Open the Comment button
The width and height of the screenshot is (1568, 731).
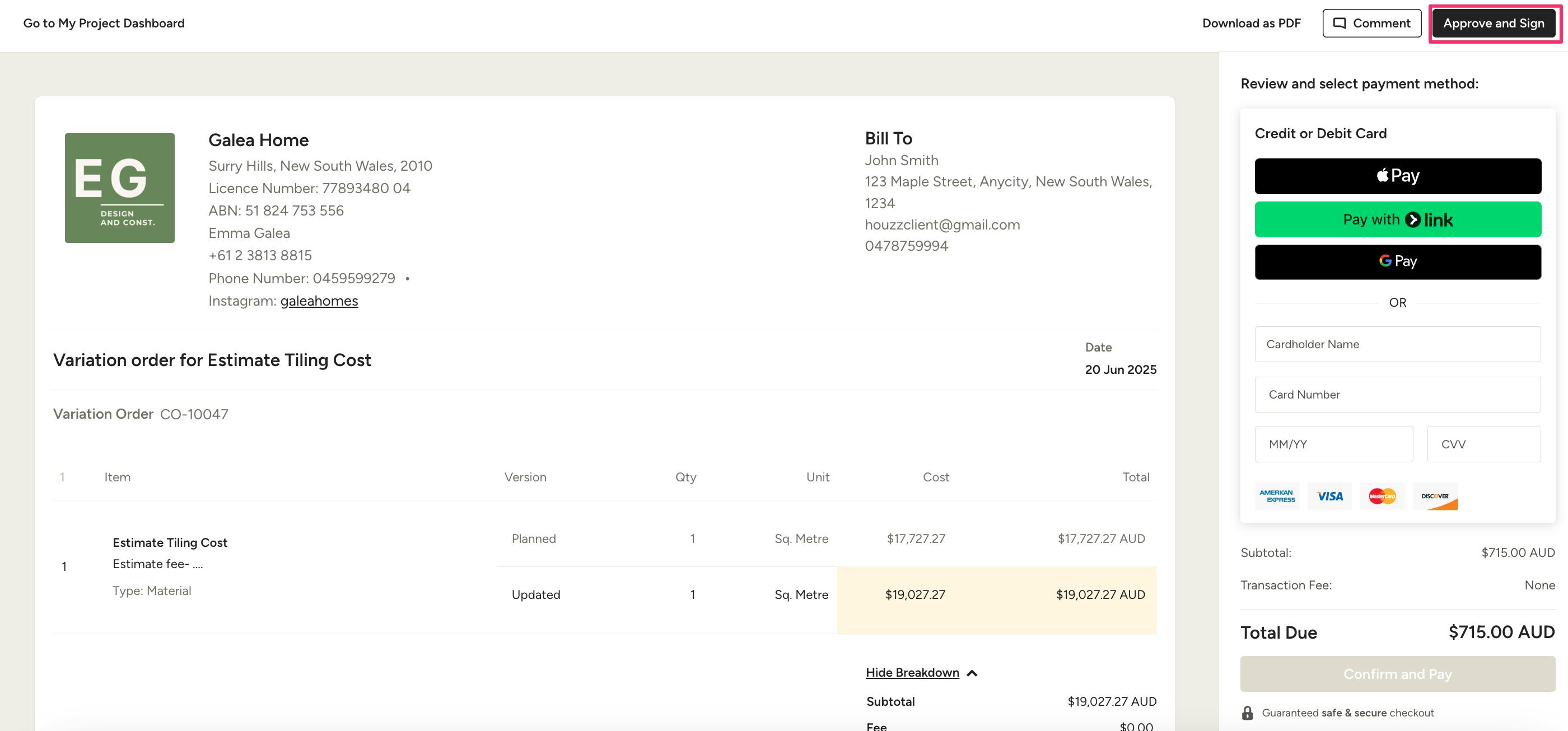pyautogui.click(x=1371, y=23)
